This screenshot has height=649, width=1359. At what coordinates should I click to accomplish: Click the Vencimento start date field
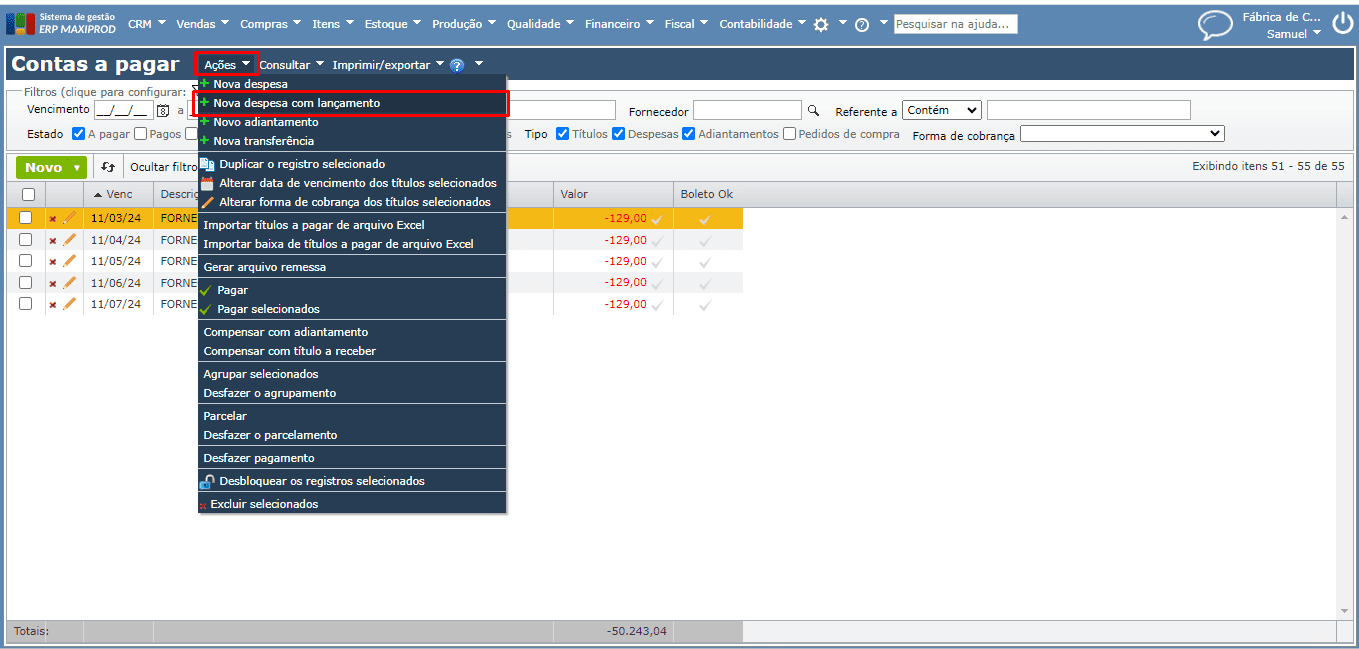[123, 110]
